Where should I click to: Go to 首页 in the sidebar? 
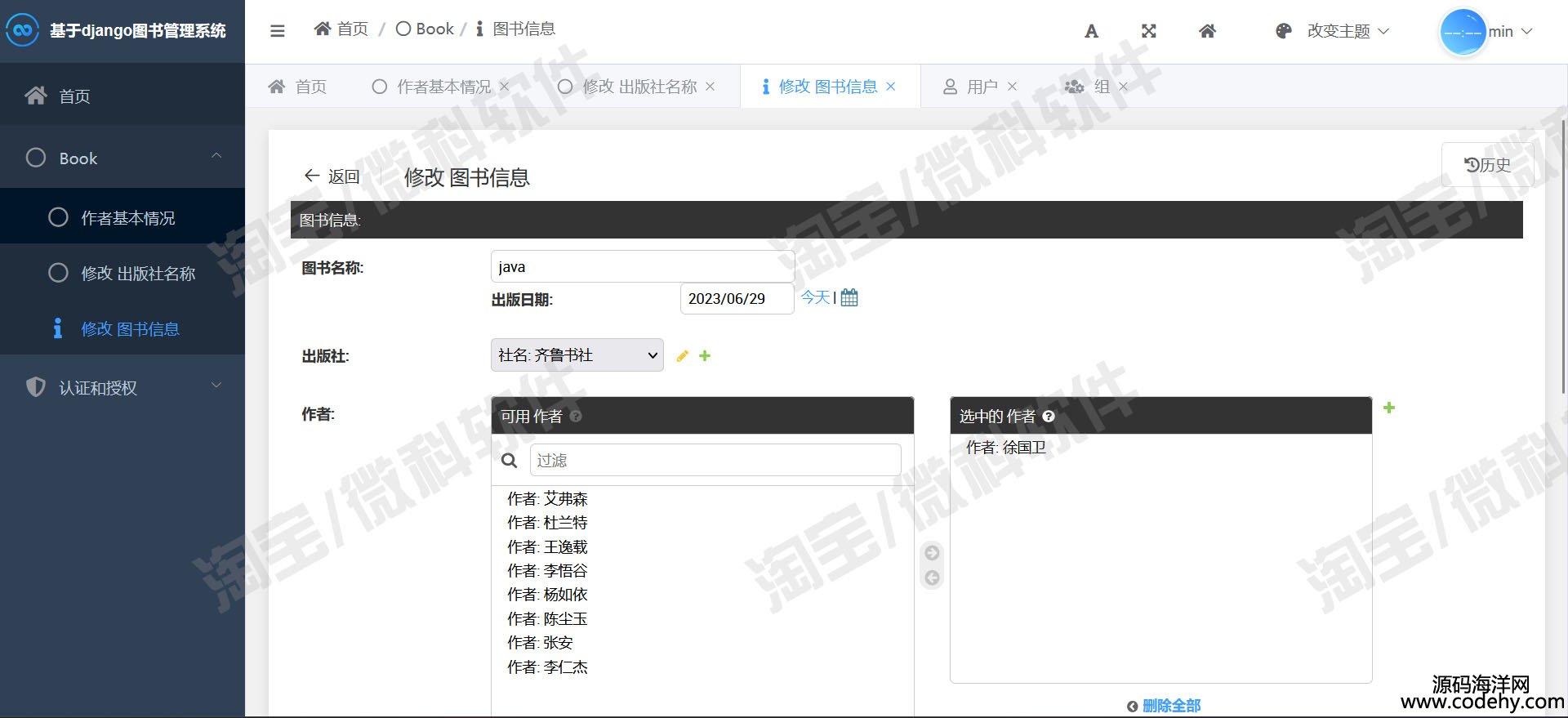122,96
